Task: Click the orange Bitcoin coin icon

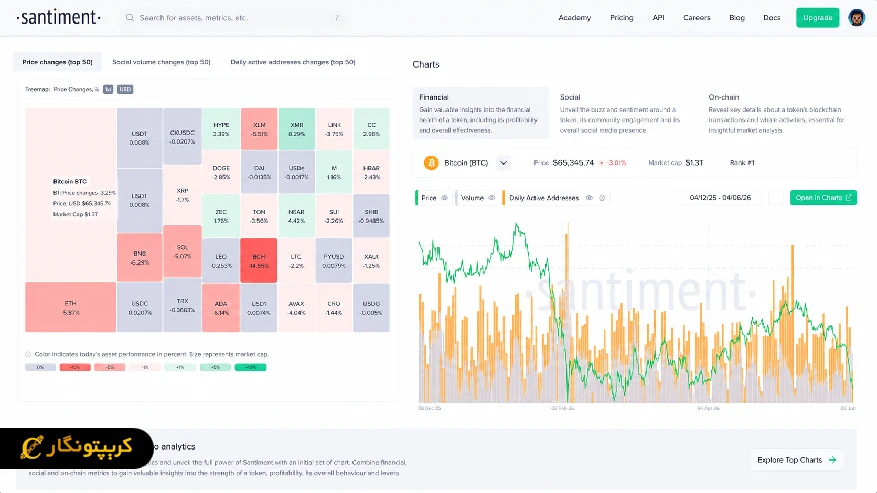Action: (431, 163)
